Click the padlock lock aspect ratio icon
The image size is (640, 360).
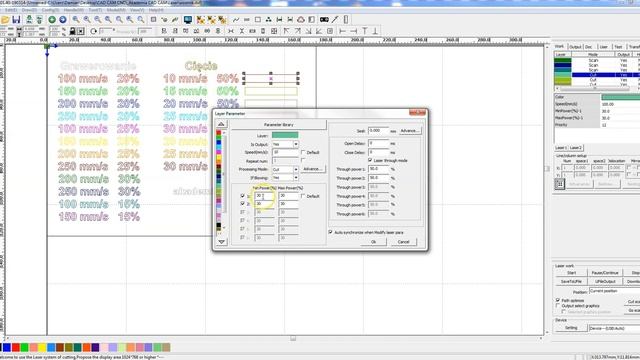tap(72, 31)
